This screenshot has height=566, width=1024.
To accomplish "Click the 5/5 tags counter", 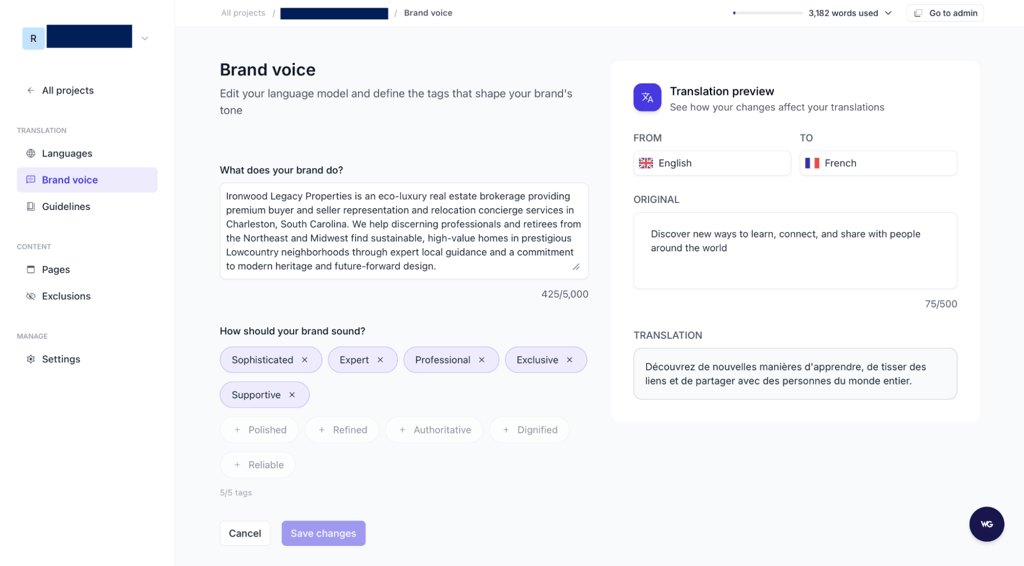I will pyautogui.click(x=236, y=493).
